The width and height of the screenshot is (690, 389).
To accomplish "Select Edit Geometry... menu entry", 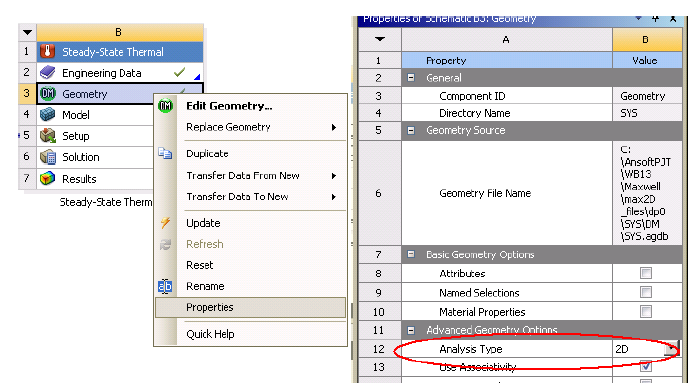I will pos(229,106).
